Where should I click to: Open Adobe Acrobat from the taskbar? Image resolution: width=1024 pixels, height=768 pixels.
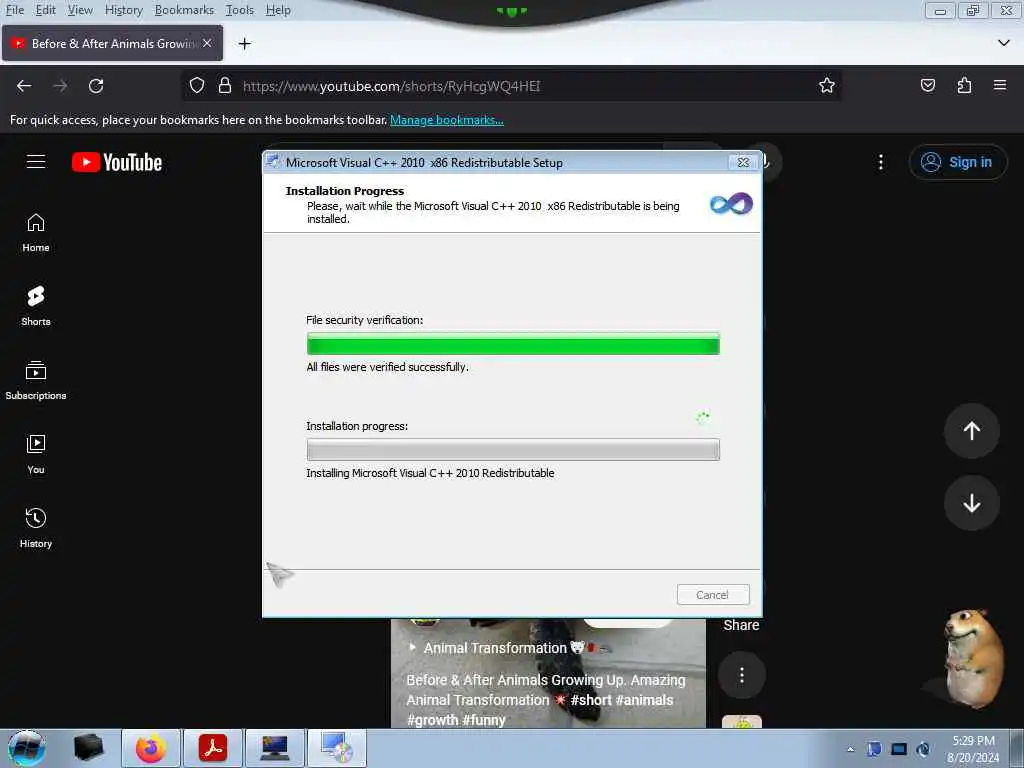[213, 748]
